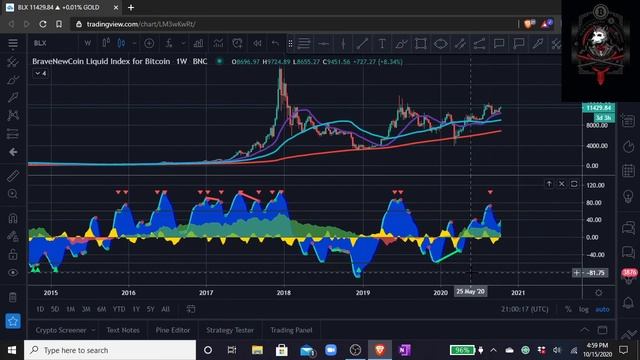Toggle auto scale mode
640x360 pixels.
(602, 309)
